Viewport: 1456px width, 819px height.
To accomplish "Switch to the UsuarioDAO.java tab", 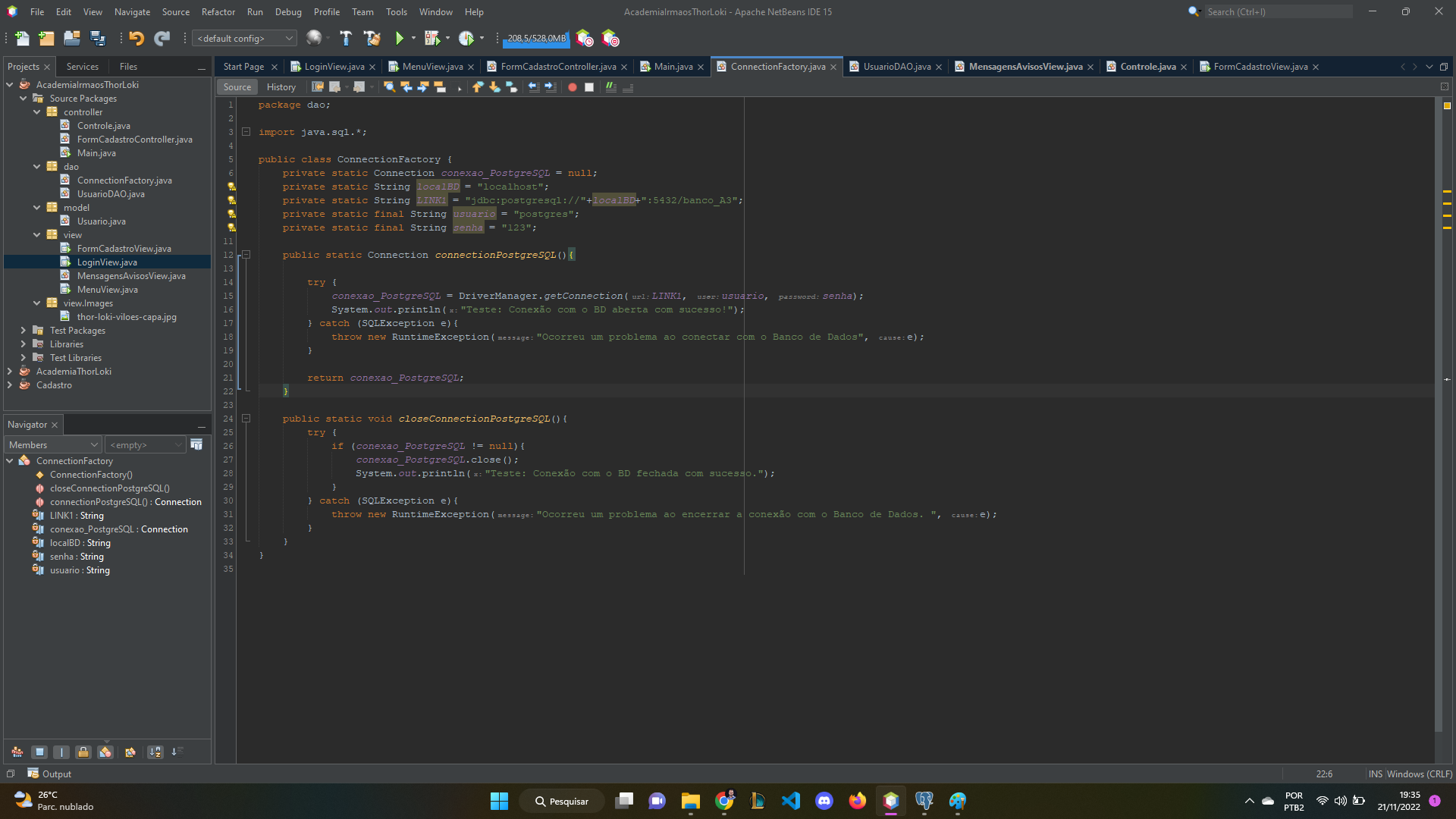I will pyautogui.click(x=897, y=66).
